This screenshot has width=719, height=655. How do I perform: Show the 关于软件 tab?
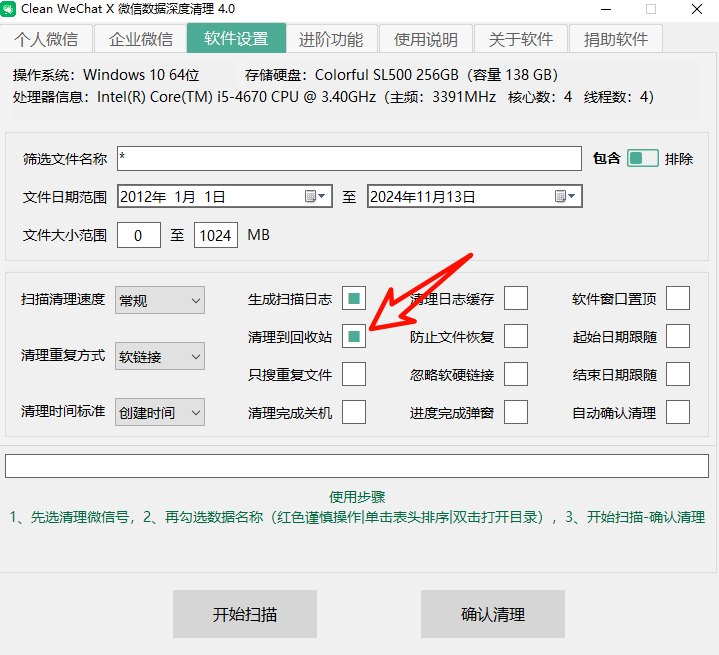[x=521, y=39]
